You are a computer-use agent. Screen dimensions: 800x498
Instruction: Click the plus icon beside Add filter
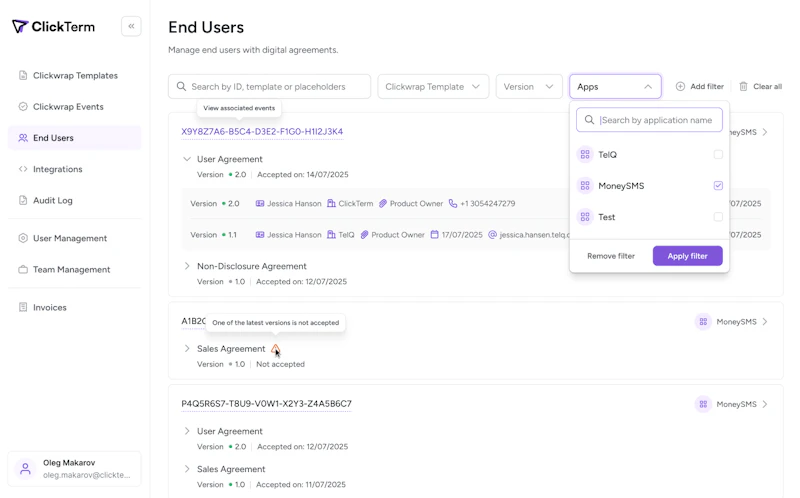pyautogui.click(x=680, y=86)
